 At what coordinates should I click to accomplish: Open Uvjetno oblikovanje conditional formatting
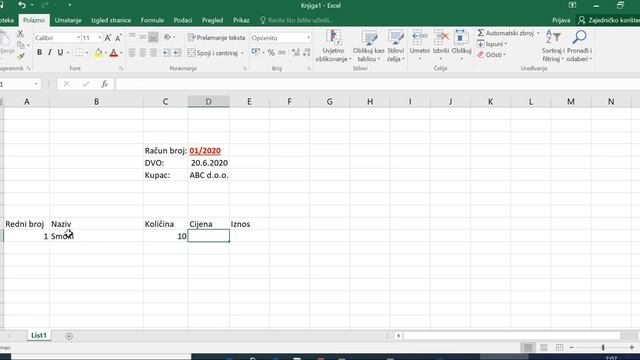(333, 46)
